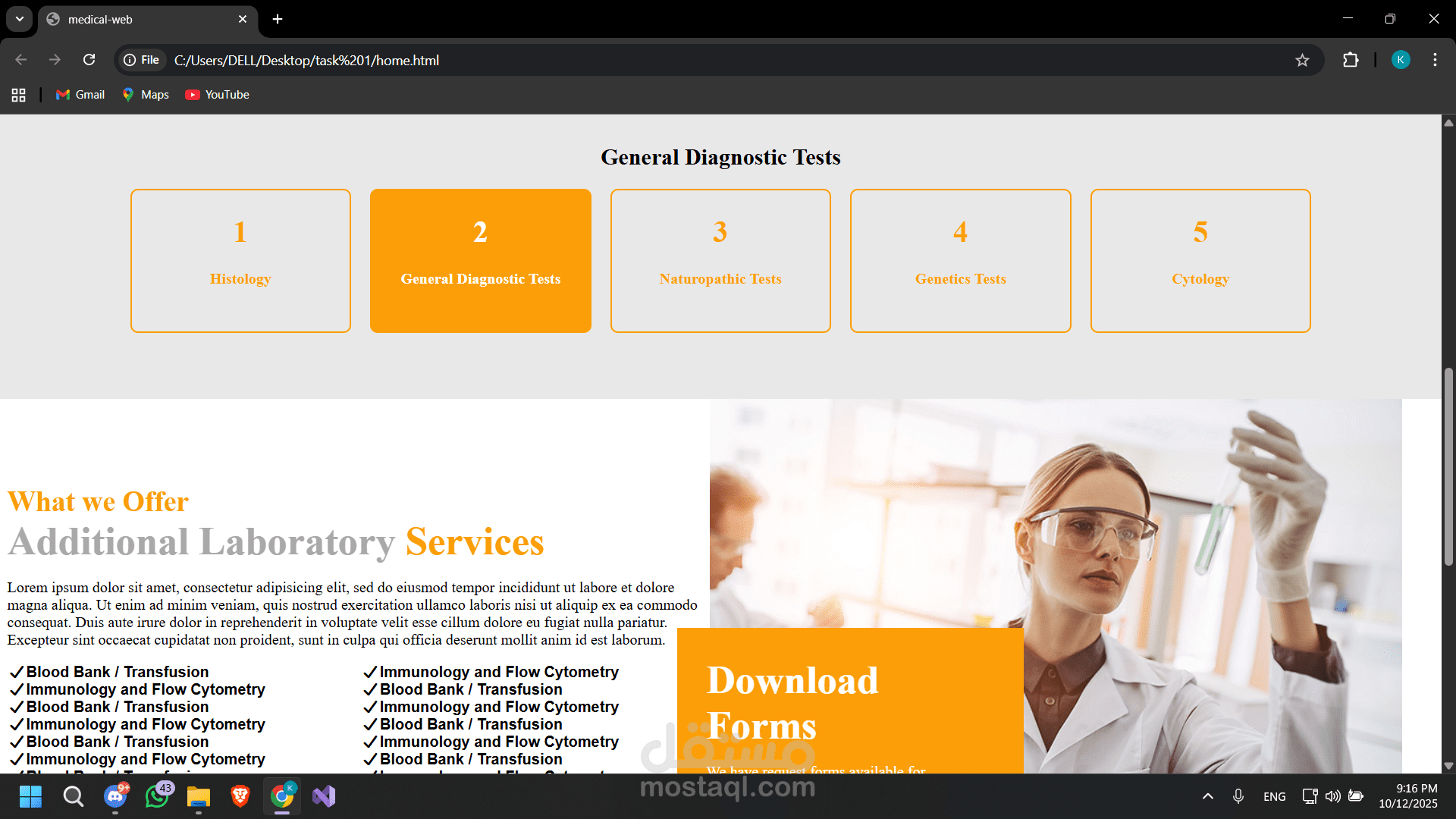Click the microphone tray icon
1456x819 pixels.
pyautogui.click(x=1238, y=796)
